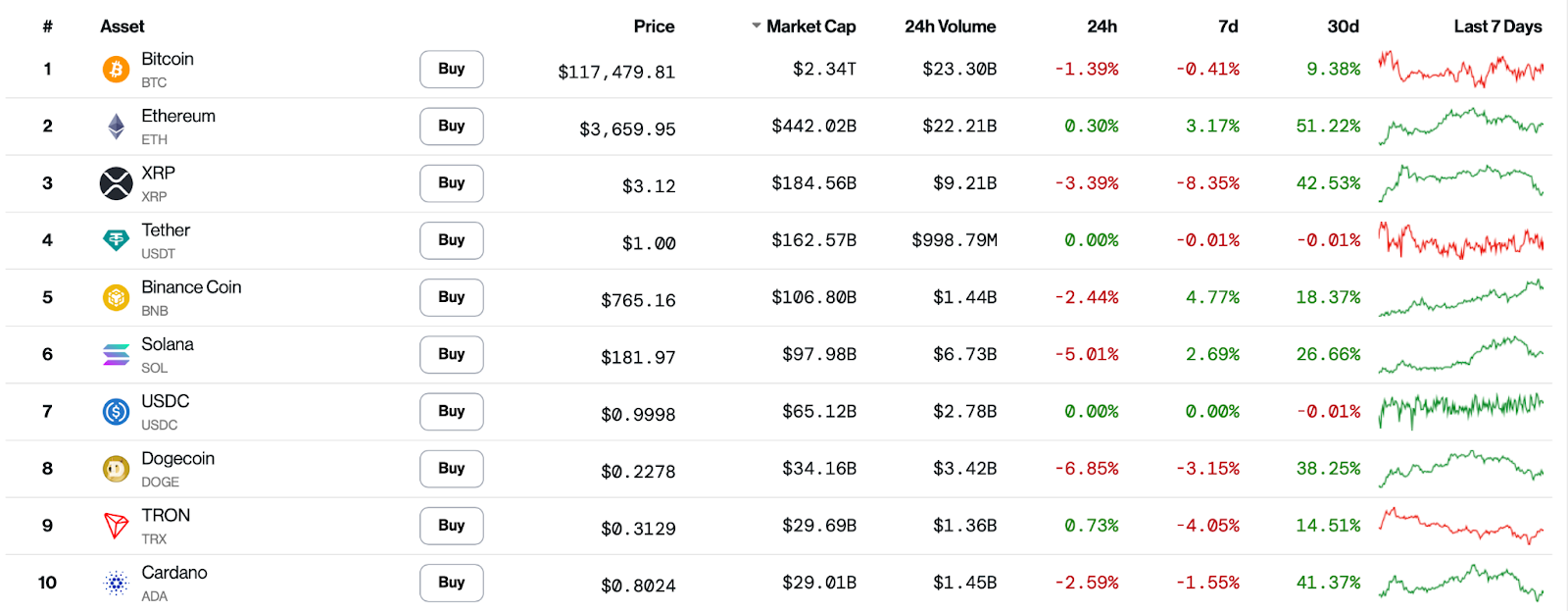The height and width of the screenshot is (611, 1568).
Task: Open Ethereum's Last 7 Days sparkline chart
Action: click(1460, 126)
